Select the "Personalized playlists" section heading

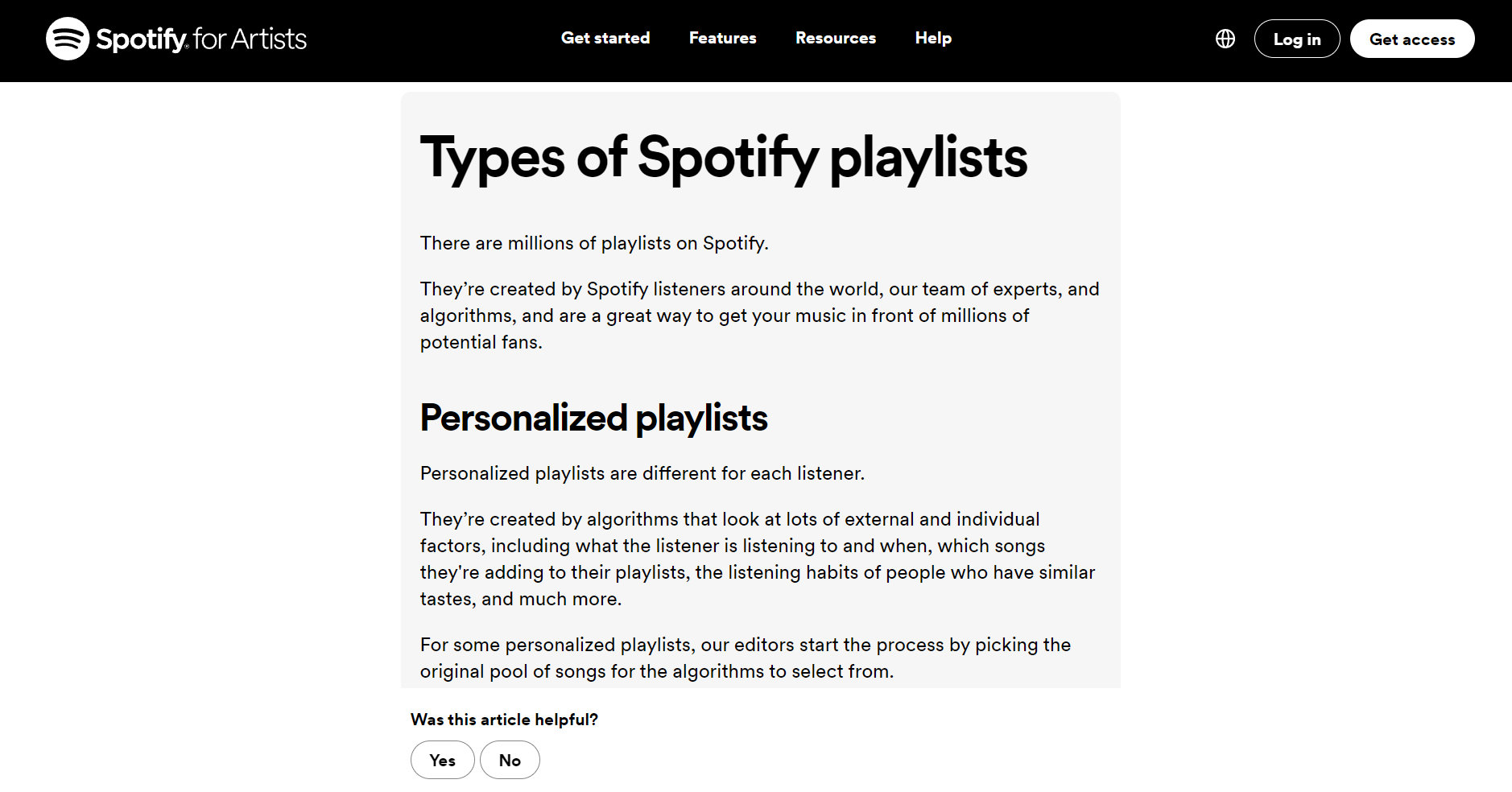(593, 418)
